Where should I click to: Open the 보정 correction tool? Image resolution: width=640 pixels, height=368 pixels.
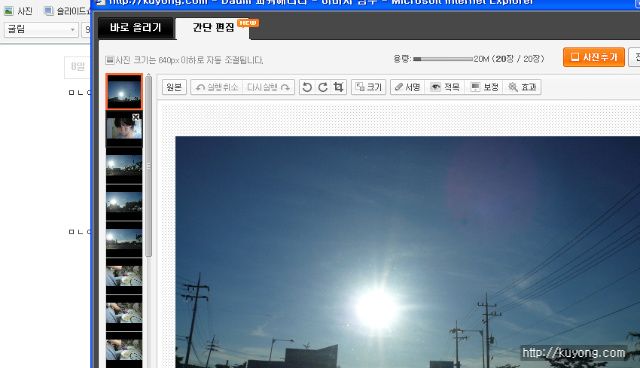tap(484, 87)
